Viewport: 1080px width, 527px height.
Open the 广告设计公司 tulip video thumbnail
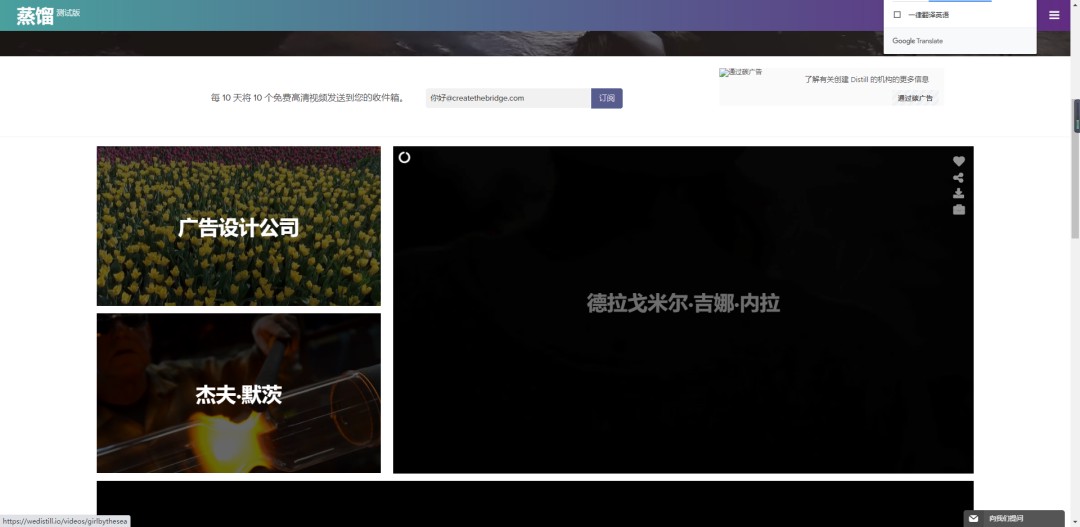pos(238,226)
